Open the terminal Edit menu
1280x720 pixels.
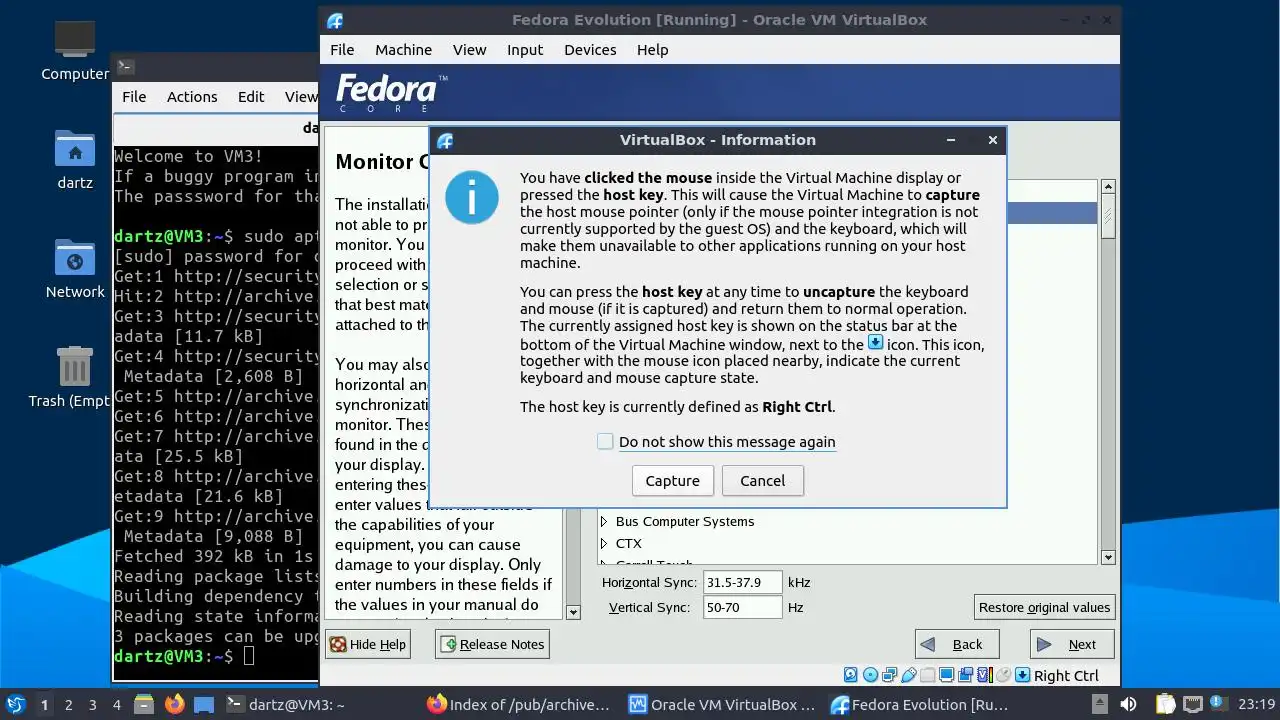point(251,96)
